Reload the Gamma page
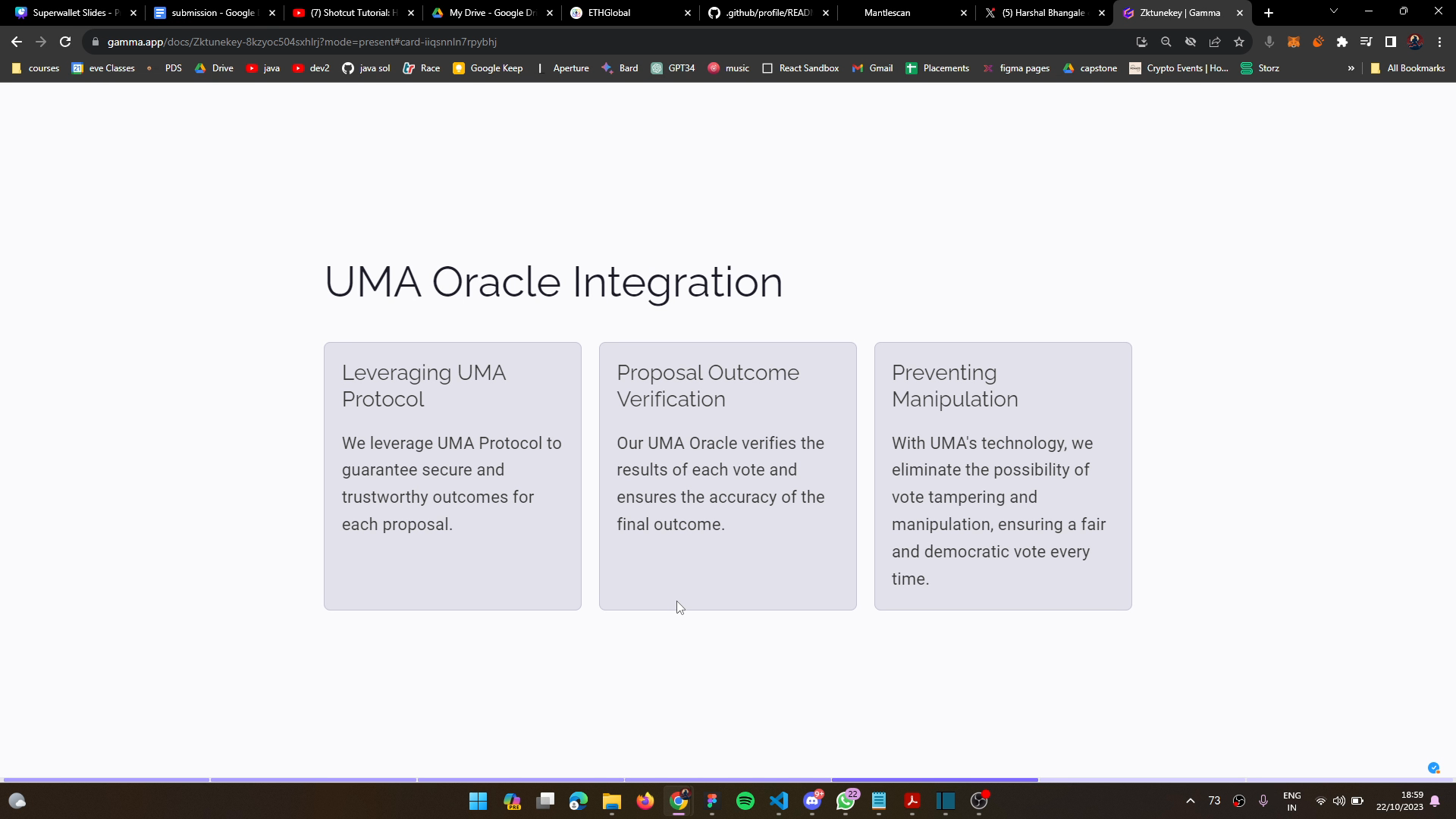The width and height of the screenshot is (1456, 819). click(x=65, y=42)
